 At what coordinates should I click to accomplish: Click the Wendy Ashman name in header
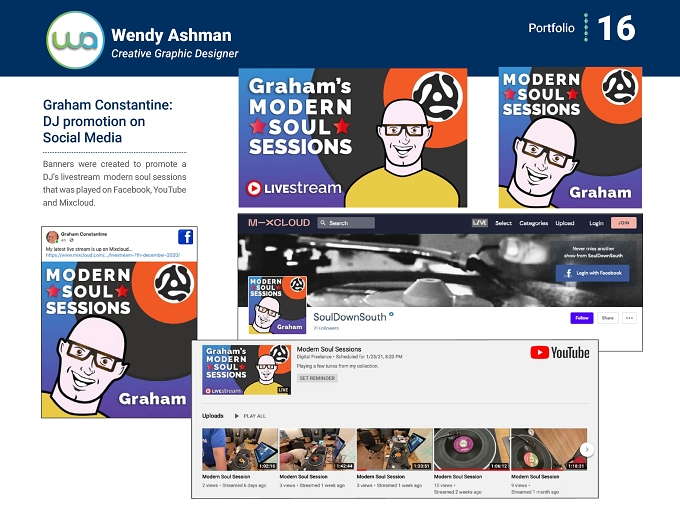point(171,35)
